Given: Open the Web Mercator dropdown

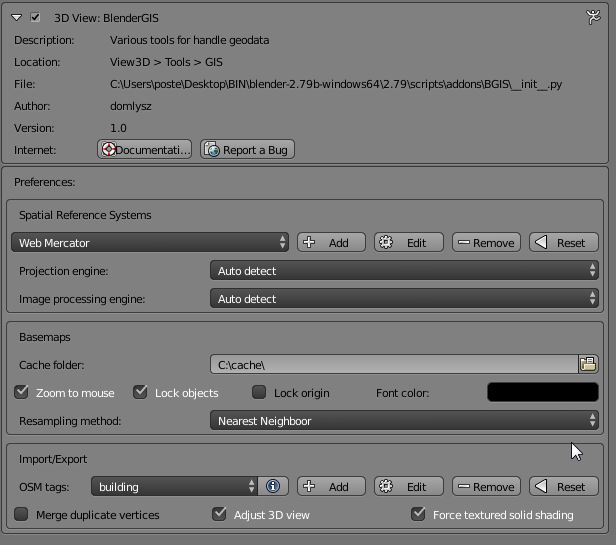Looking at the screenshot, I should (x=150, y=243).
